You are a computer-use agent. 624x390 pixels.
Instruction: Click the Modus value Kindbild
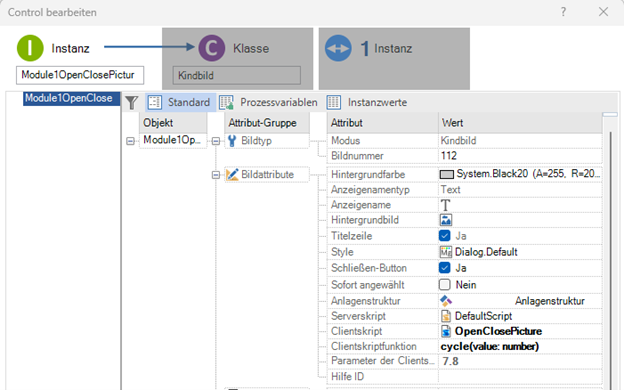(x=458, y=140)
